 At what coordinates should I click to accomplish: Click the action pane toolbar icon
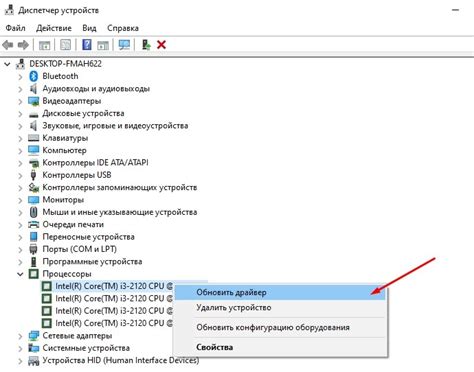coord(103,45)
